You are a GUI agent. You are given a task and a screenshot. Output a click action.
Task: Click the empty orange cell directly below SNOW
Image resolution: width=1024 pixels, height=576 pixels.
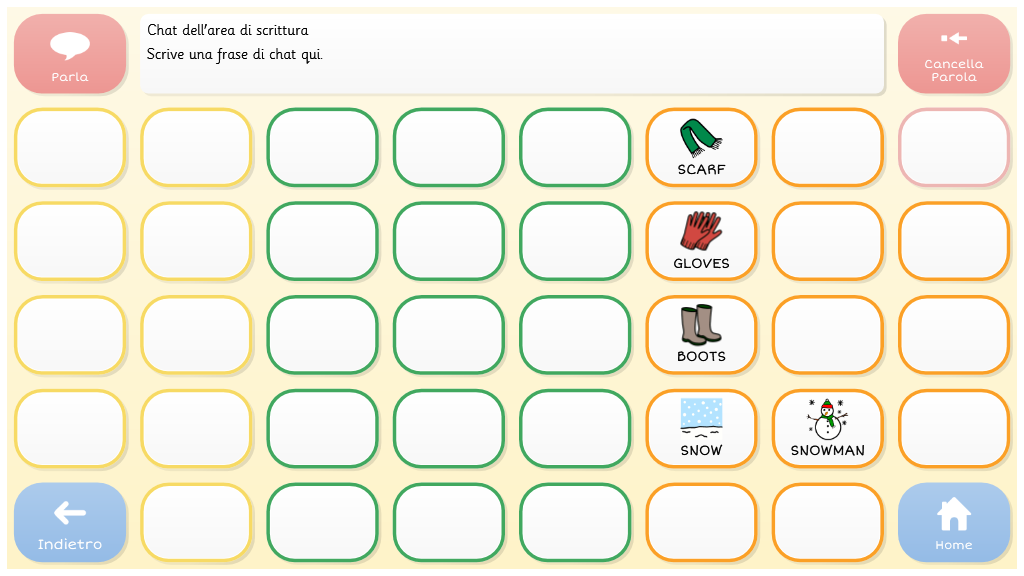[x=701, y=523]
